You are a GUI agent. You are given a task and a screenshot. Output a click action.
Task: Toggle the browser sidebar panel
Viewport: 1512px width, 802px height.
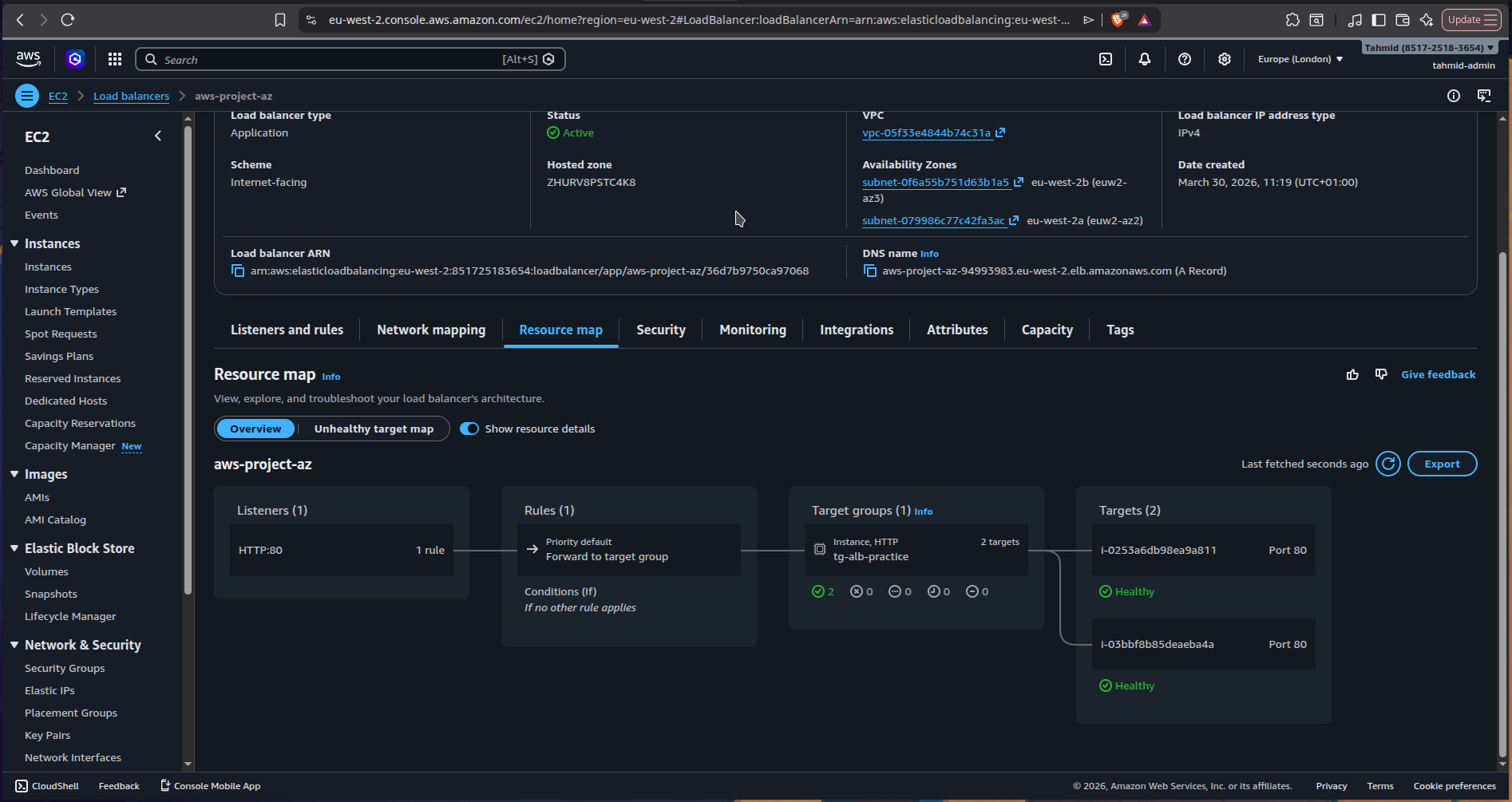pos(1379,20)
